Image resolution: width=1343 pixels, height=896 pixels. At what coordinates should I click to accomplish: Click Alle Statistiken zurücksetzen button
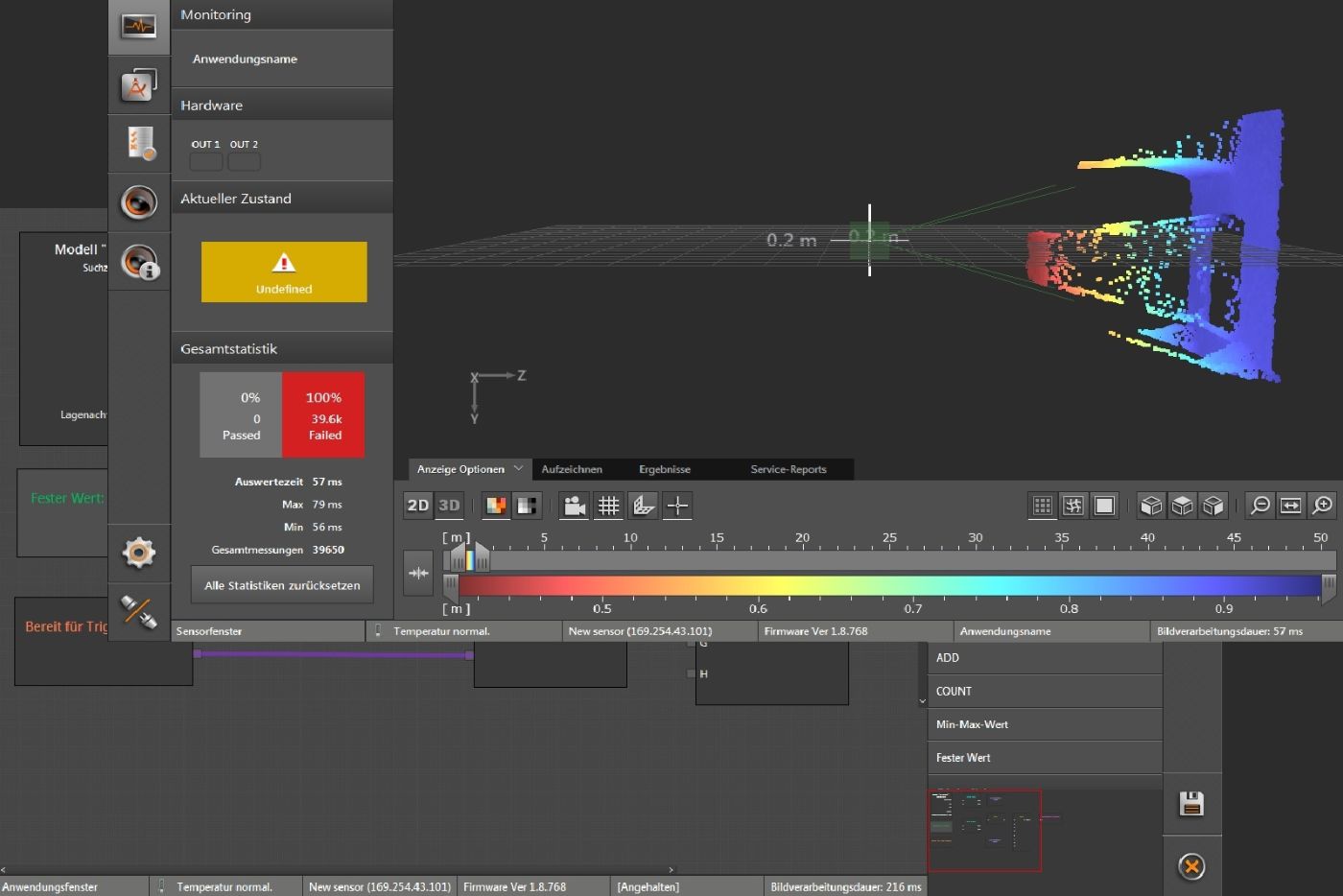282,585
